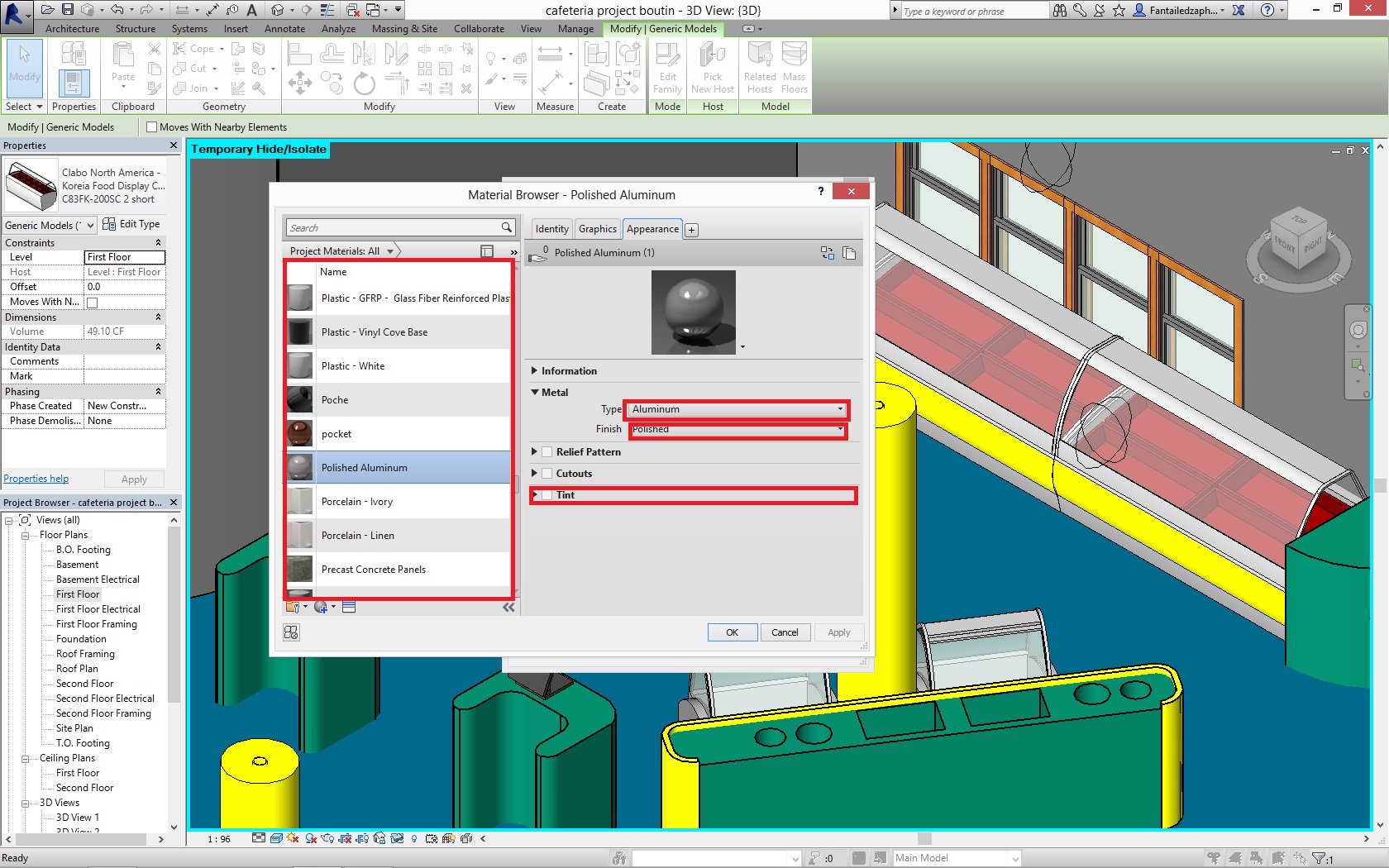Collapse the material list with double chevron
Viewport: 1389px width, 868px height.
coord(508,607)
